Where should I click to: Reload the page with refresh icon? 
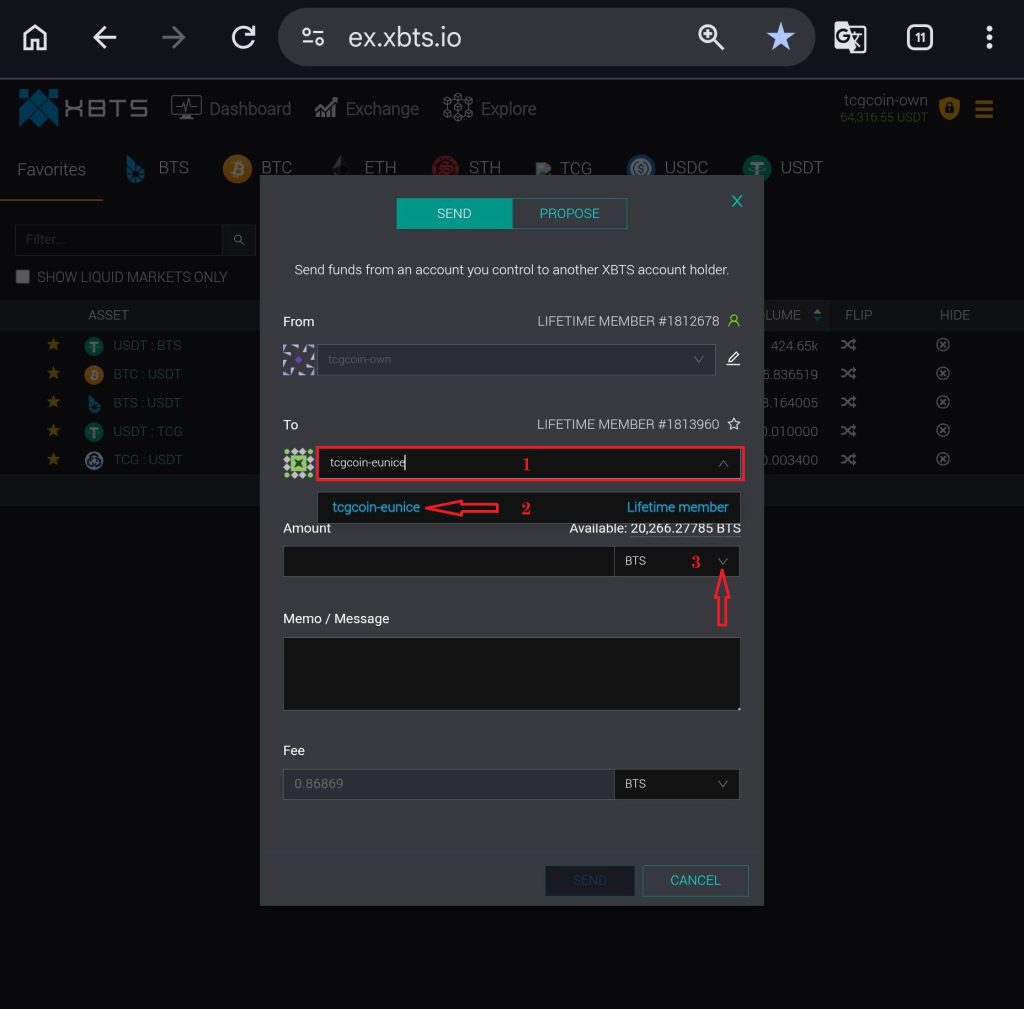pyautogui.click(x=243, y=38)
